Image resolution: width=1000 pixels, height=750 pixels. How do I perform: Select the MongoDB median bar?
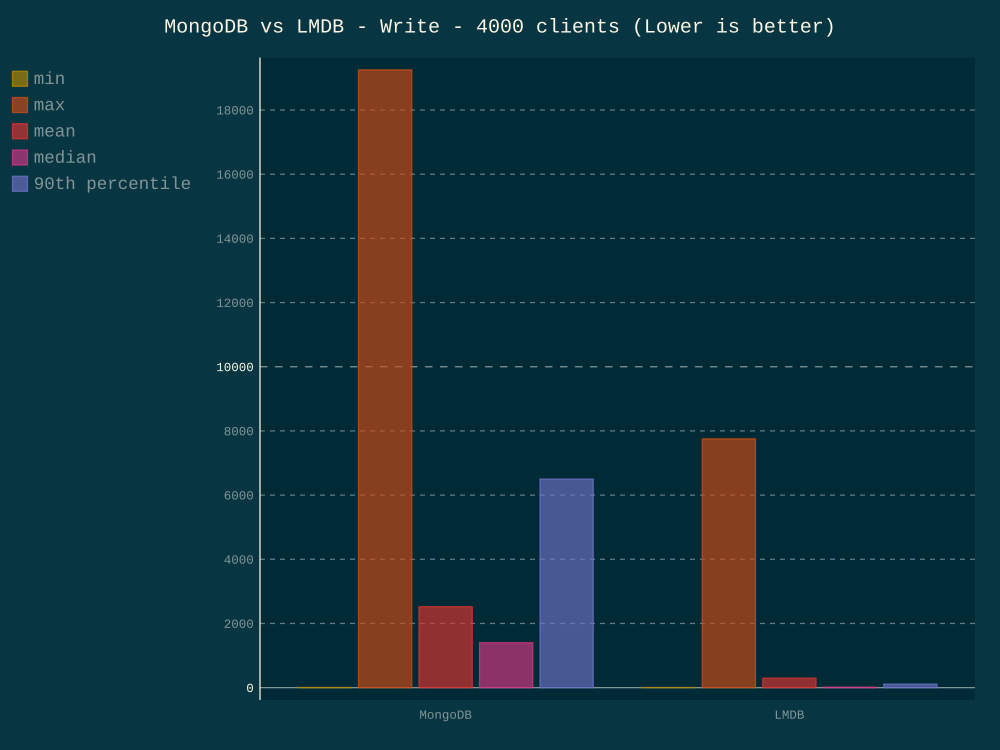coord(506,665)
